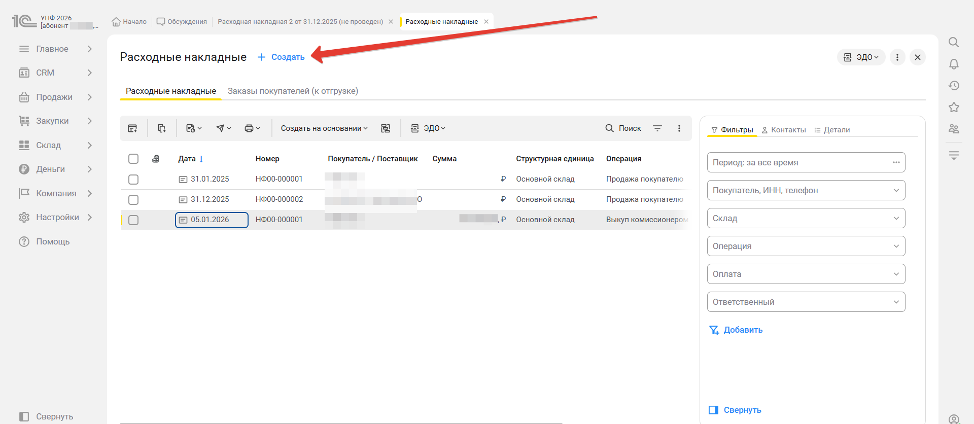Check the row dated 31.12.2025
Screen dimensions: 974x424
[x=133, y=199]
